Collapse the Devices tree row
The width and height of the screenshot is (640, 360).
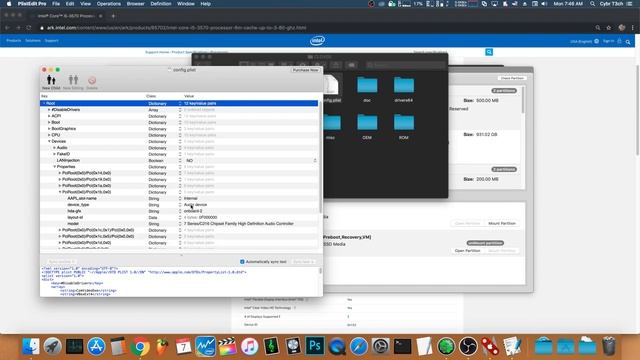[49, 141]
